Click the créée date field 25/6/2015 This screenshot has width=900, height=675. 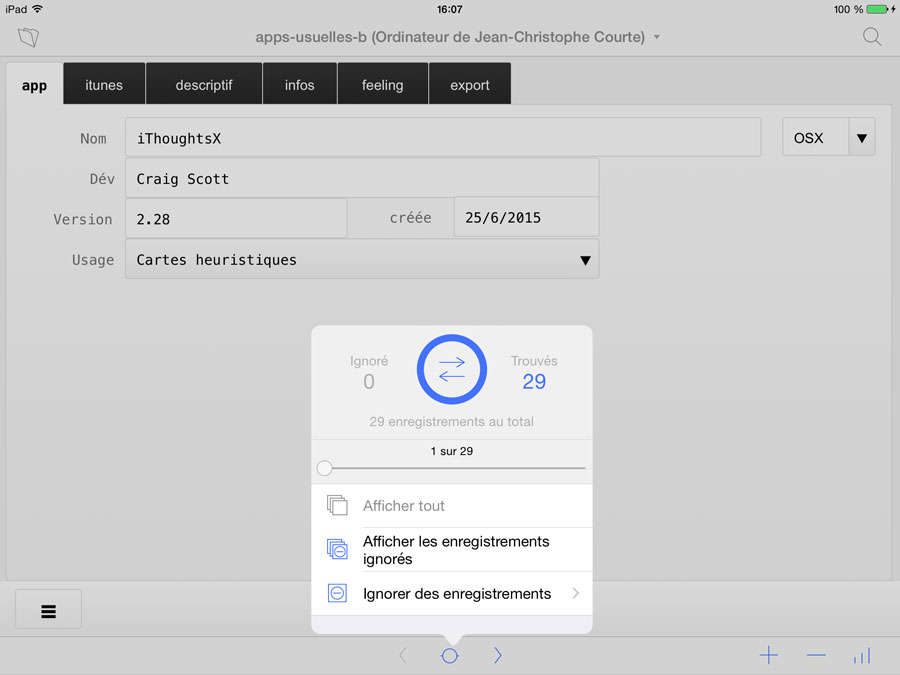pos(526,217)
